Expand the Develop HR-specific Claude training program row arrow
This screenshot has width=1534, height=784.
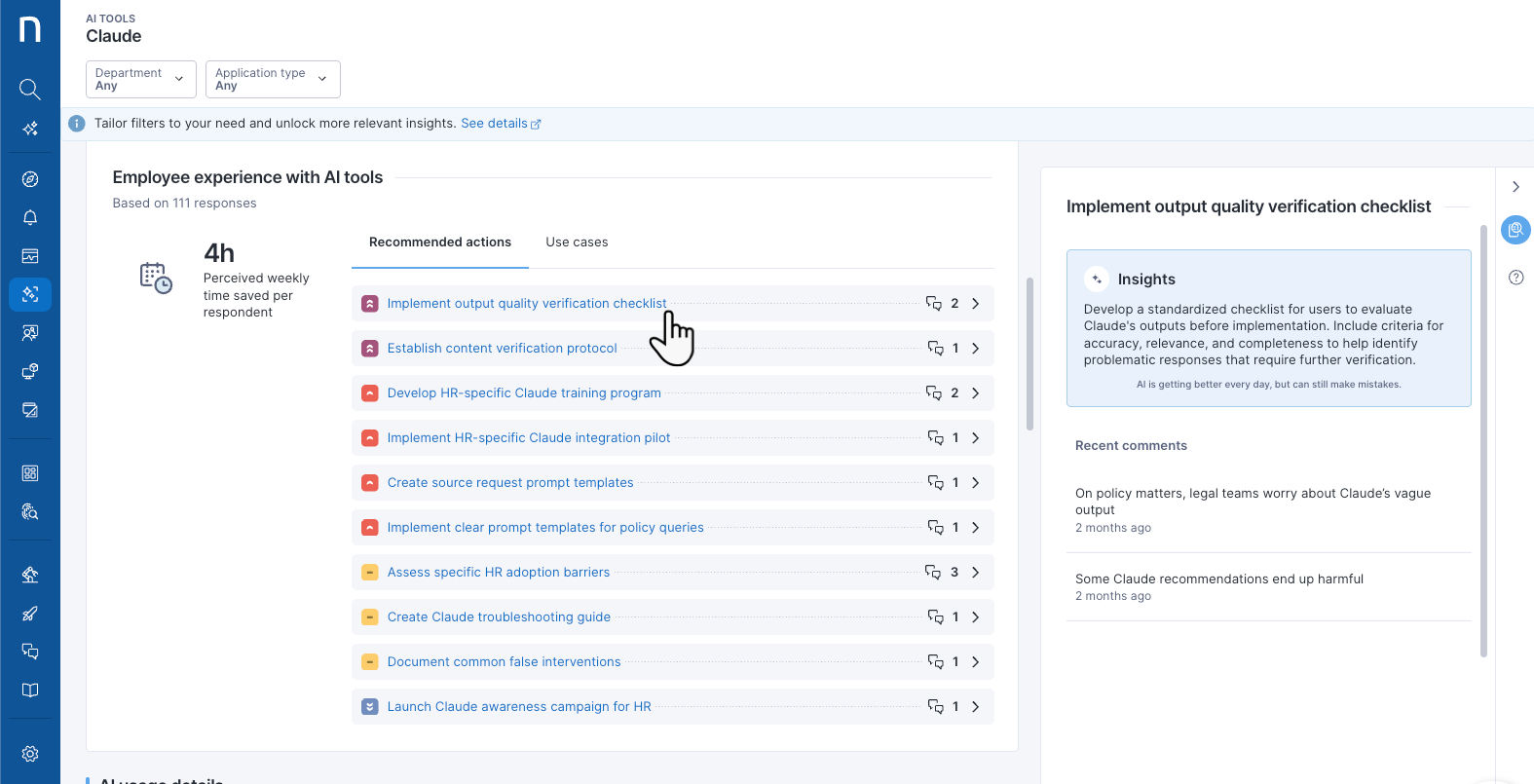[x=975, y=393]
